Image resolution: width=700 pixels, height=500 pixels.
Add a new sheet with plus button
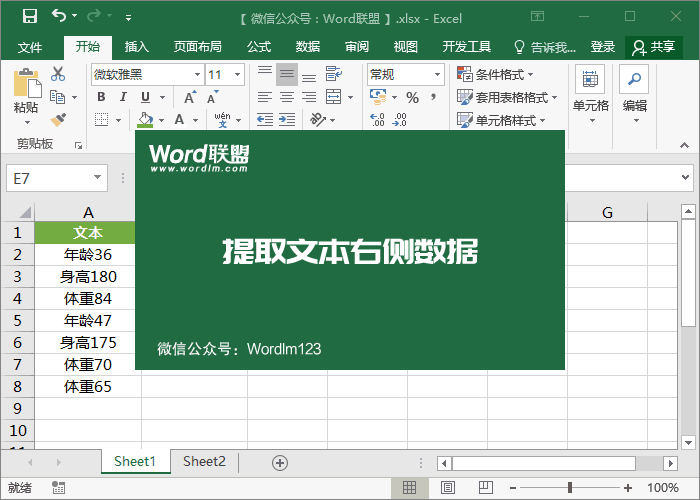280,462
